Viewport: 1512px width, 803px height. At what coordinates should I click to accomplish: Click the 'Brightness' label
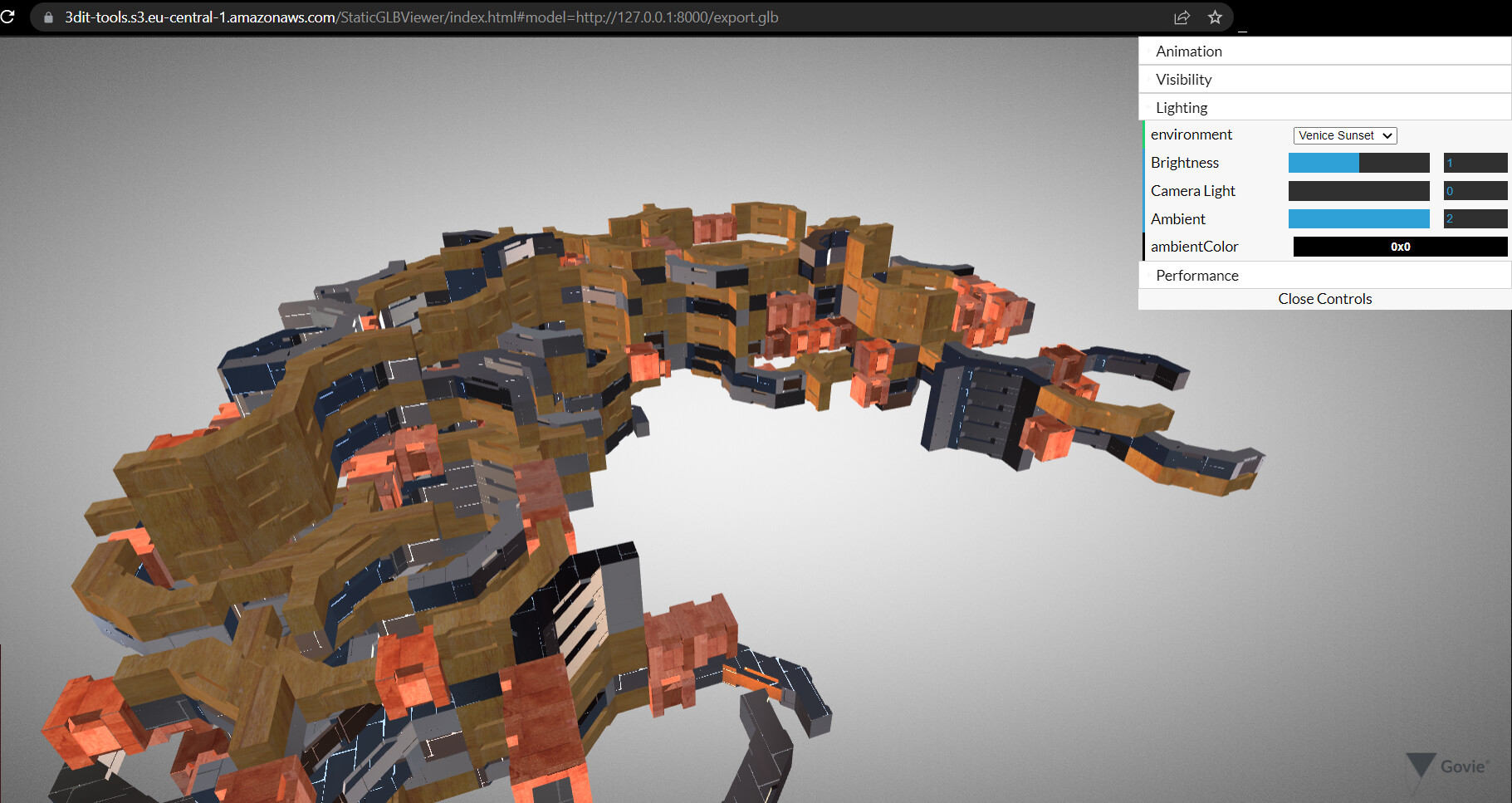[1185, 163]
